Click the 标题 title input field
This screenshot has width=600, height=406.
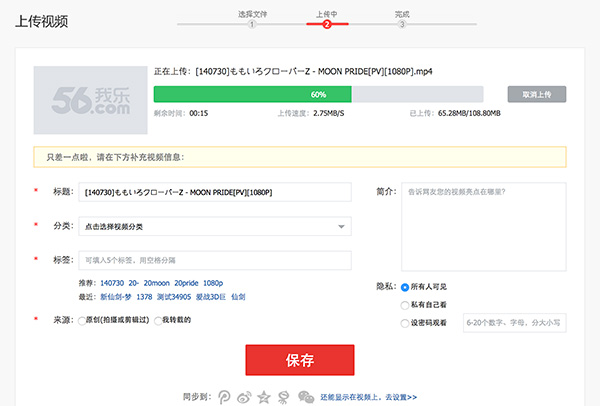[x=215, y=192]
